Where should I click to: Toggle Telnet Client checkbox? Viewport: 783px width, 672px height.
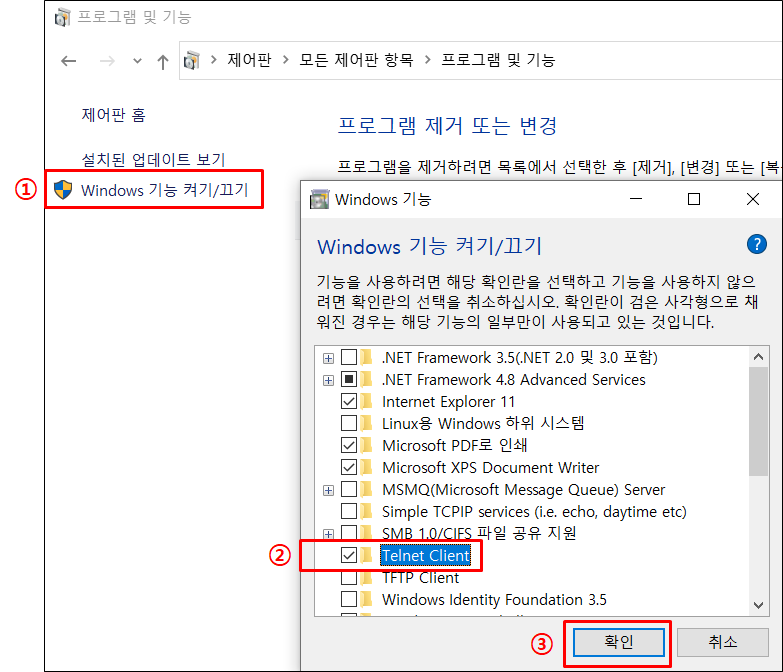click(349, 555)
